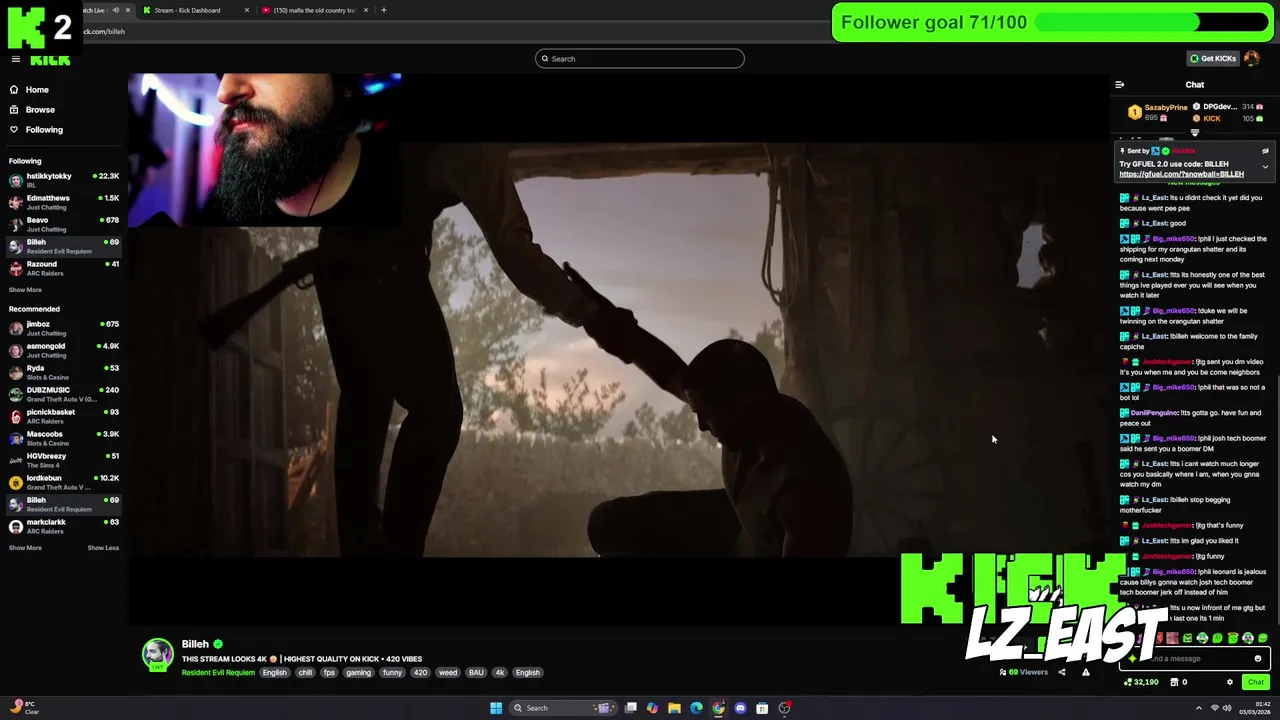
Task: Open HGVbreezy recommended channel
Action: [63, 460]
